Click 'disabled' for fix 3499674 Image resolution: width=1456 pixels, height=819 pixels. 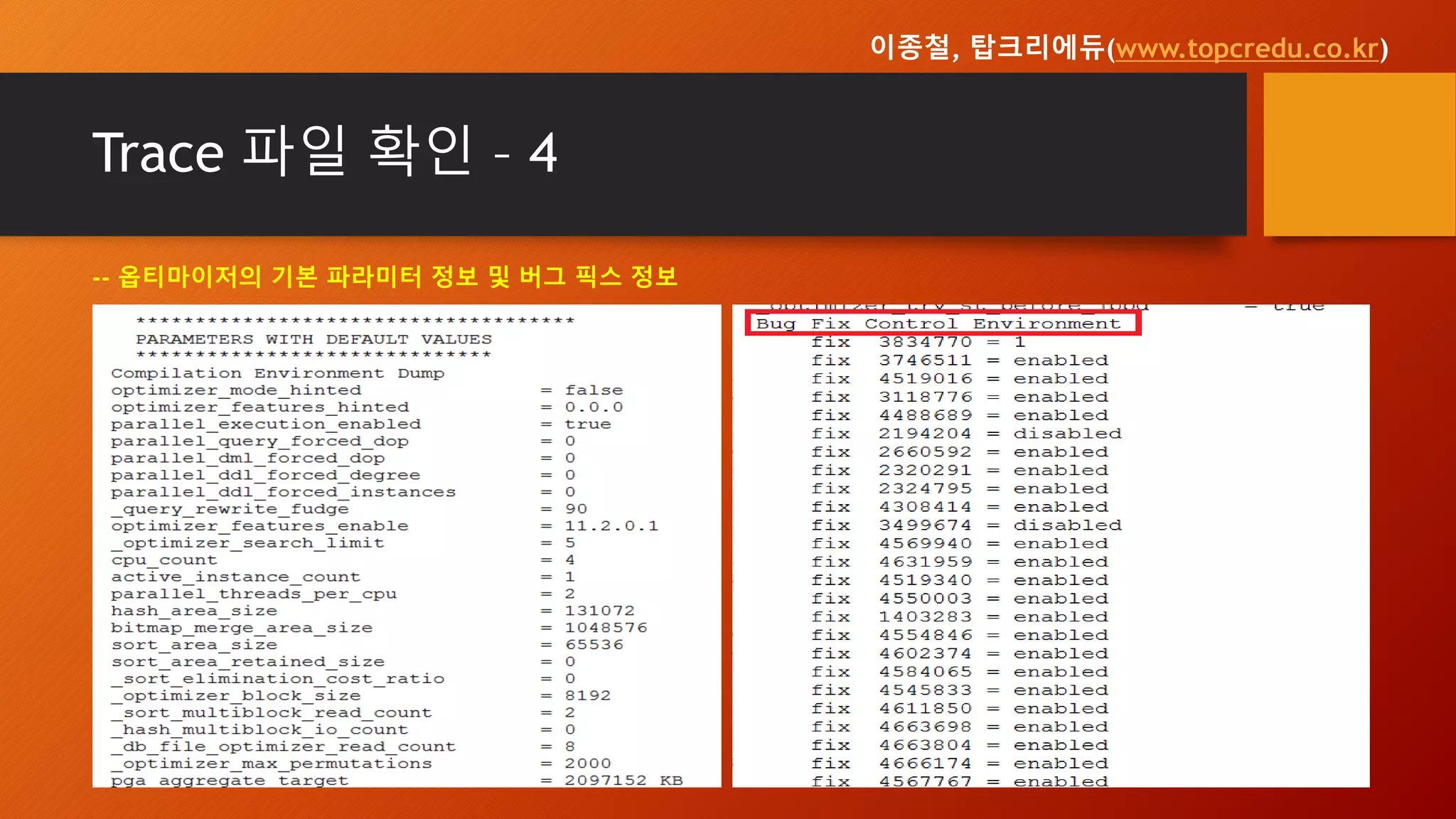point(1068,525)
